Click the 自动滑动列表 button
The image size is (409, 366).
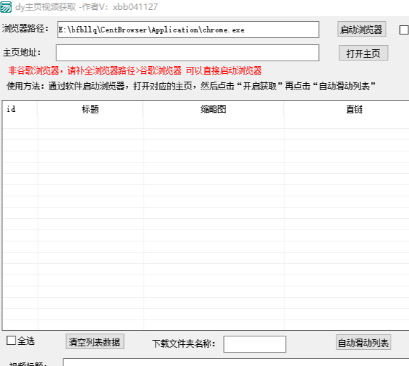(363, 342)
